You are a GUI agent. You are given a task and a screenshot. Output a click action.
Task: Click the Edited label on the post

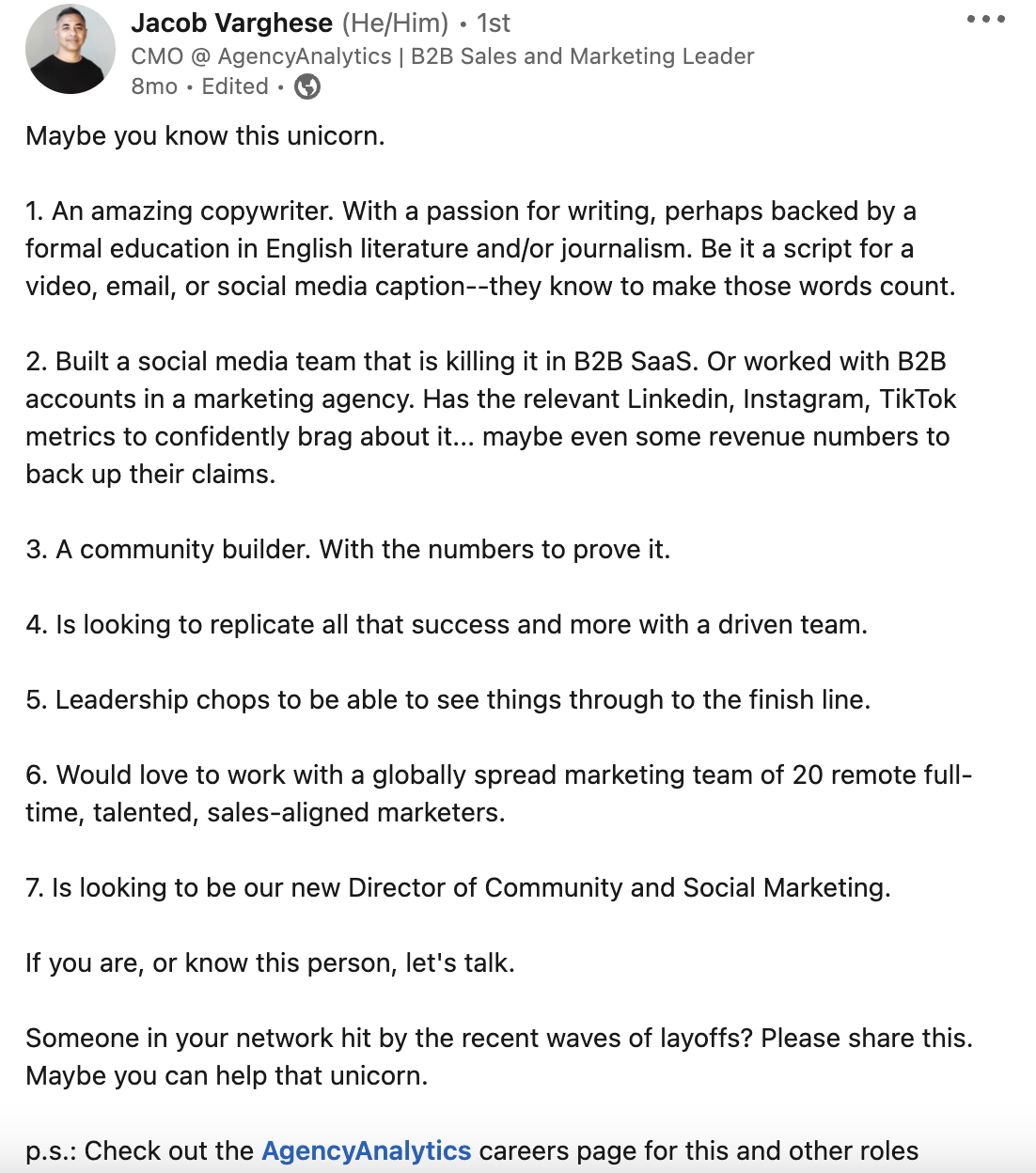[x=234, y=86]
